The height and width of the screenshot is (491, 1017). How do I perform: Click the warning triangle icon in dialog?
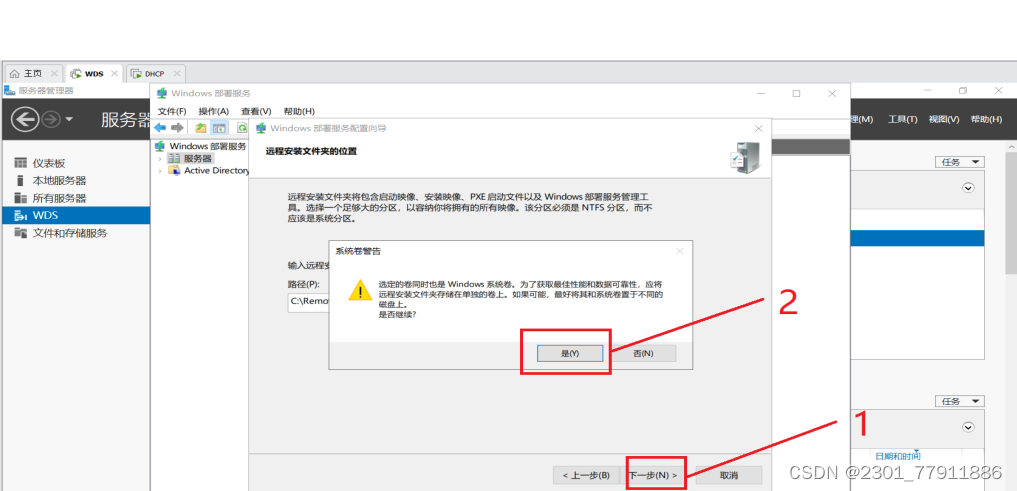(360, 291)
